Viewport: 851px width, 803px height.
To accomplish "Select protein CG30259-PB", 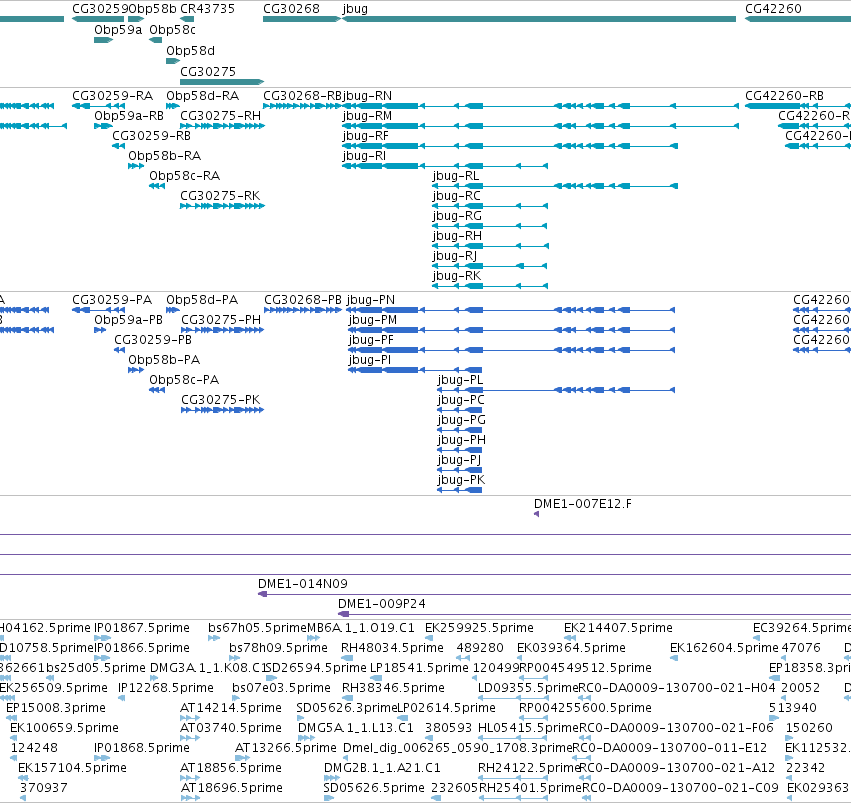I will click(153, 340).
